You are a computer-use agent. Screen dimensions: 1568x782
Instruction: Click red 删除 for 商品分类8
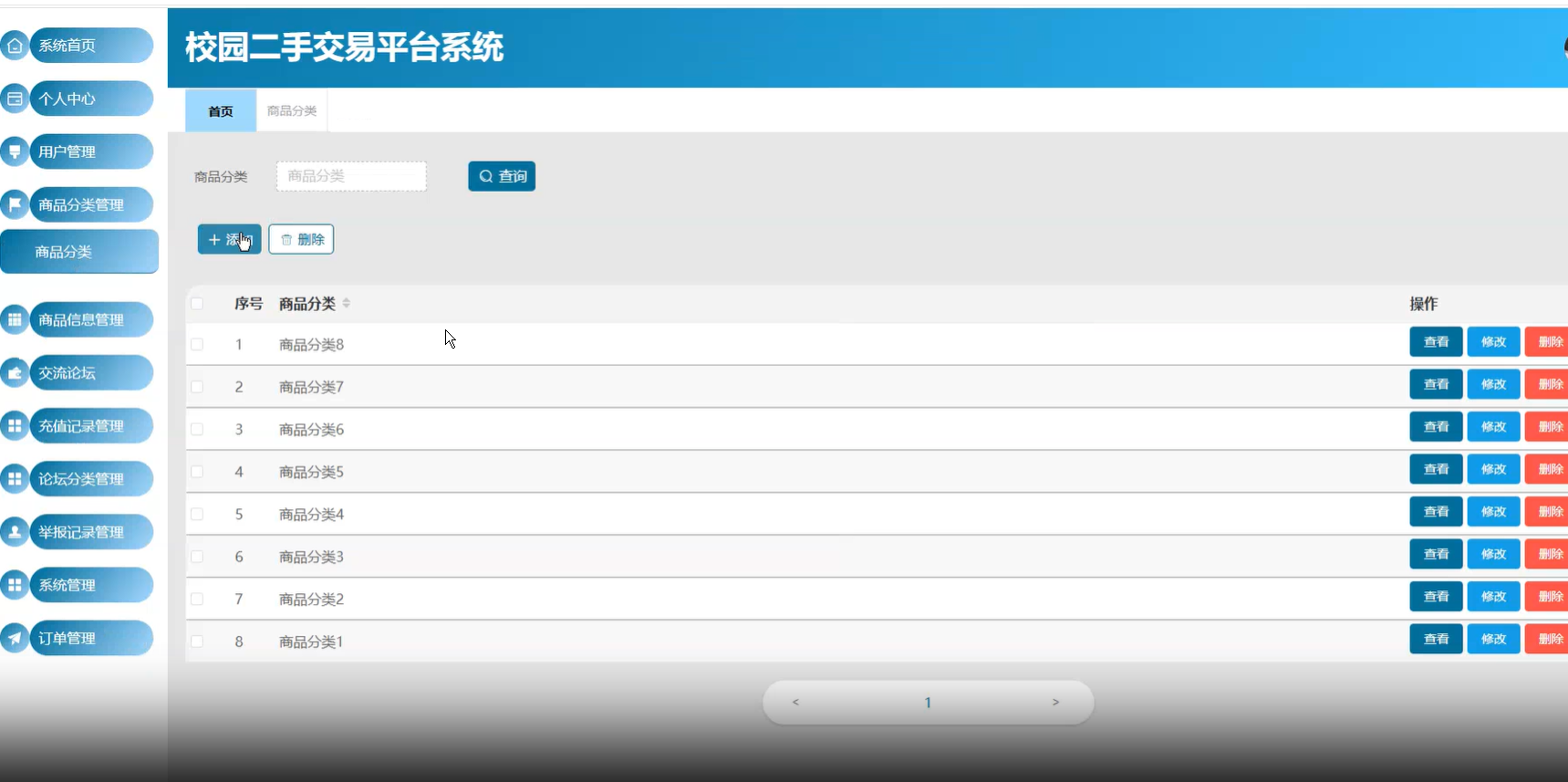pos(1547,342)
